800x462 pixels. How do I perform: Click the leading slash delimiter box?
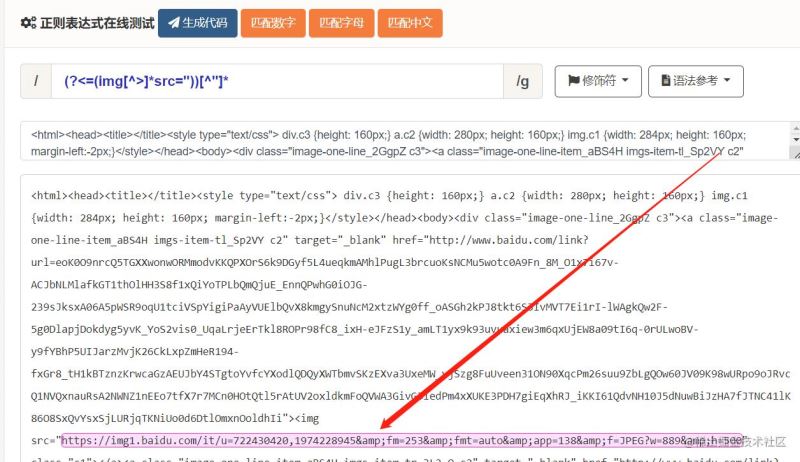(35, 81)
